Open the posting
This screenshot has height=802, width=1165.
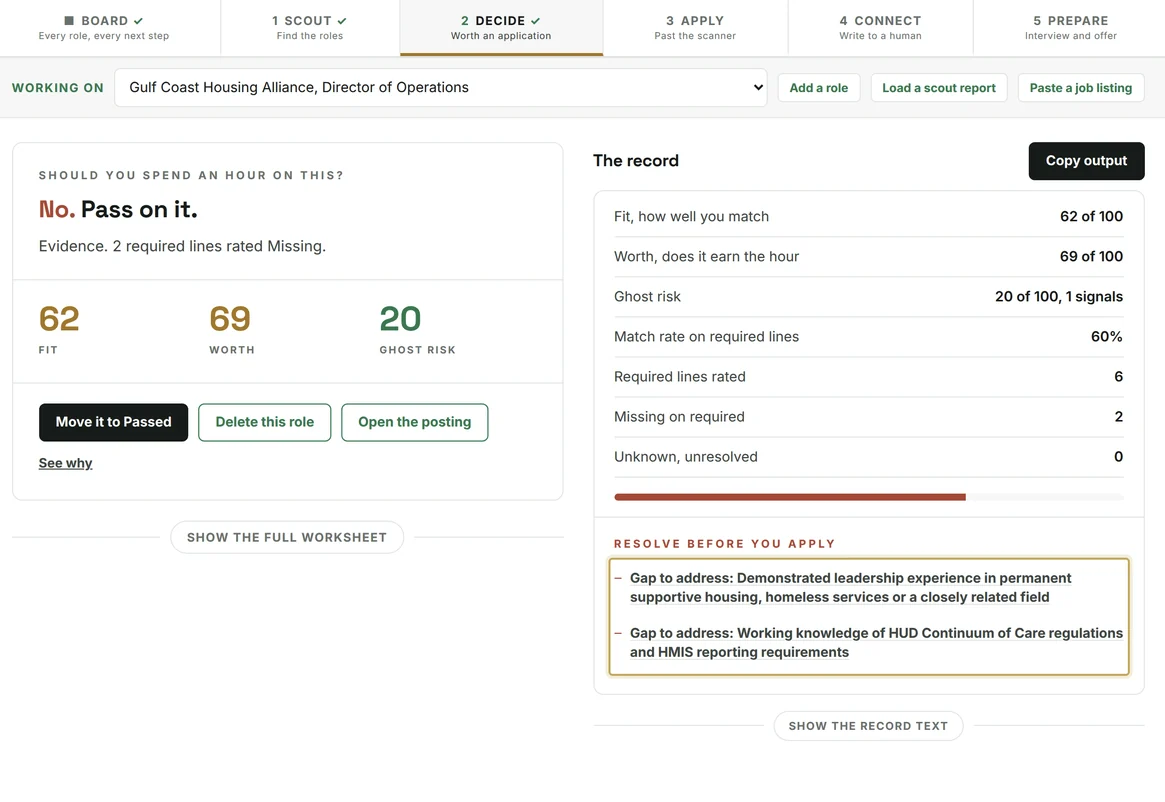coord(415,422)
